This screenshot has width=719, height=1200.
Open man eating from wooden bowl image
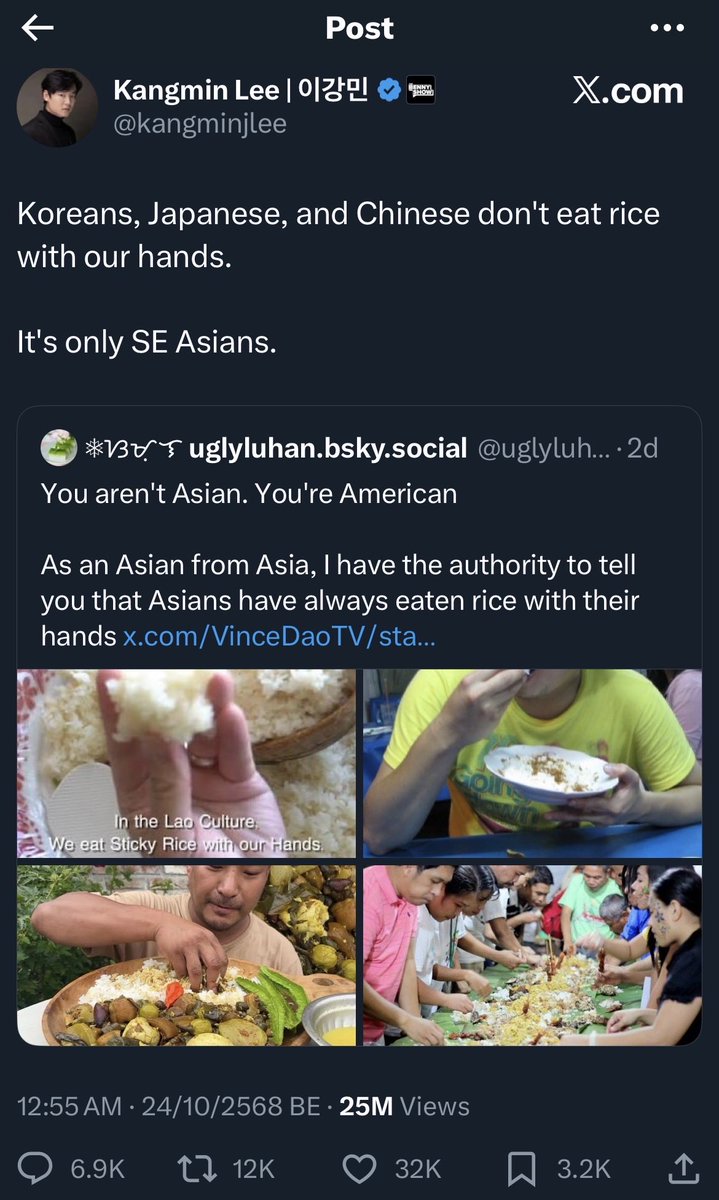[x=186, y=955]
